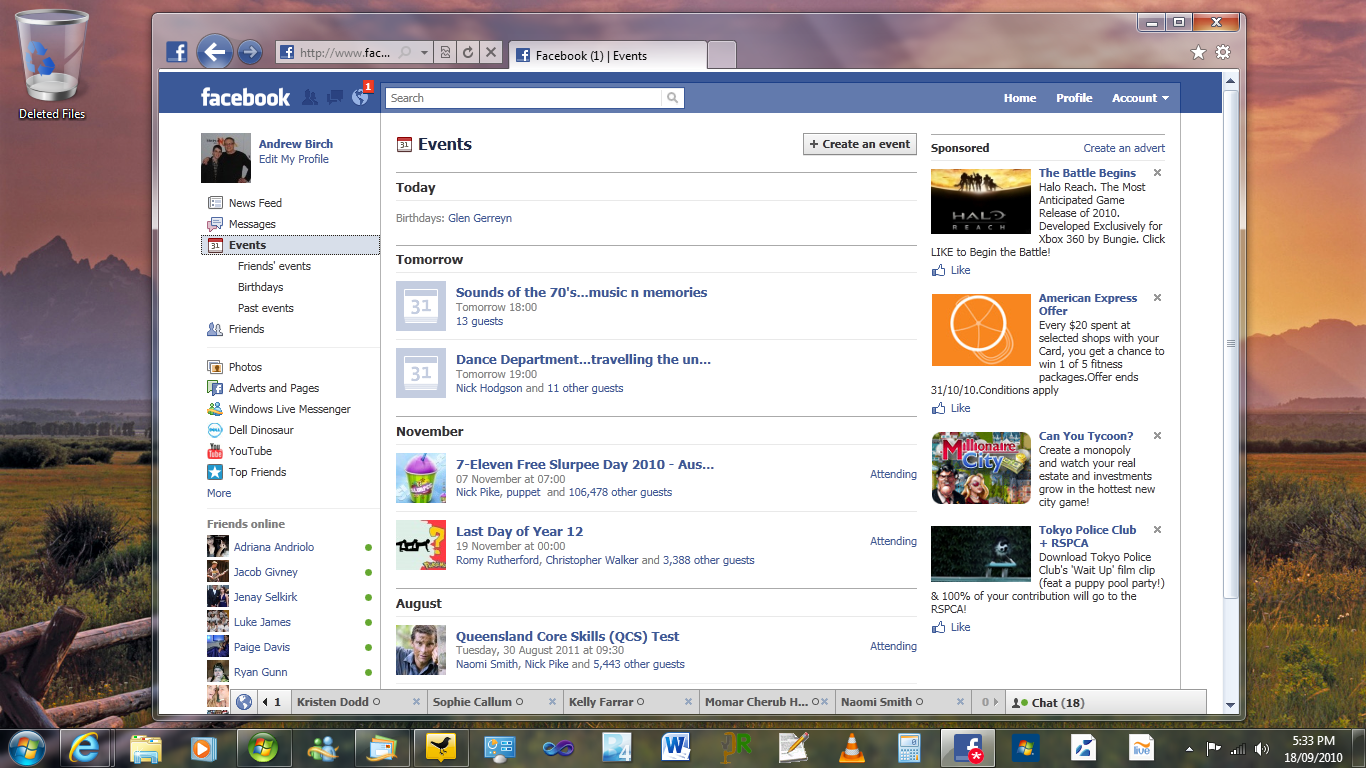Open the address bar URL dropdown arrow
Image resolution: width=1366 pixels, height=768 pixels.
[x=425, y=53]
